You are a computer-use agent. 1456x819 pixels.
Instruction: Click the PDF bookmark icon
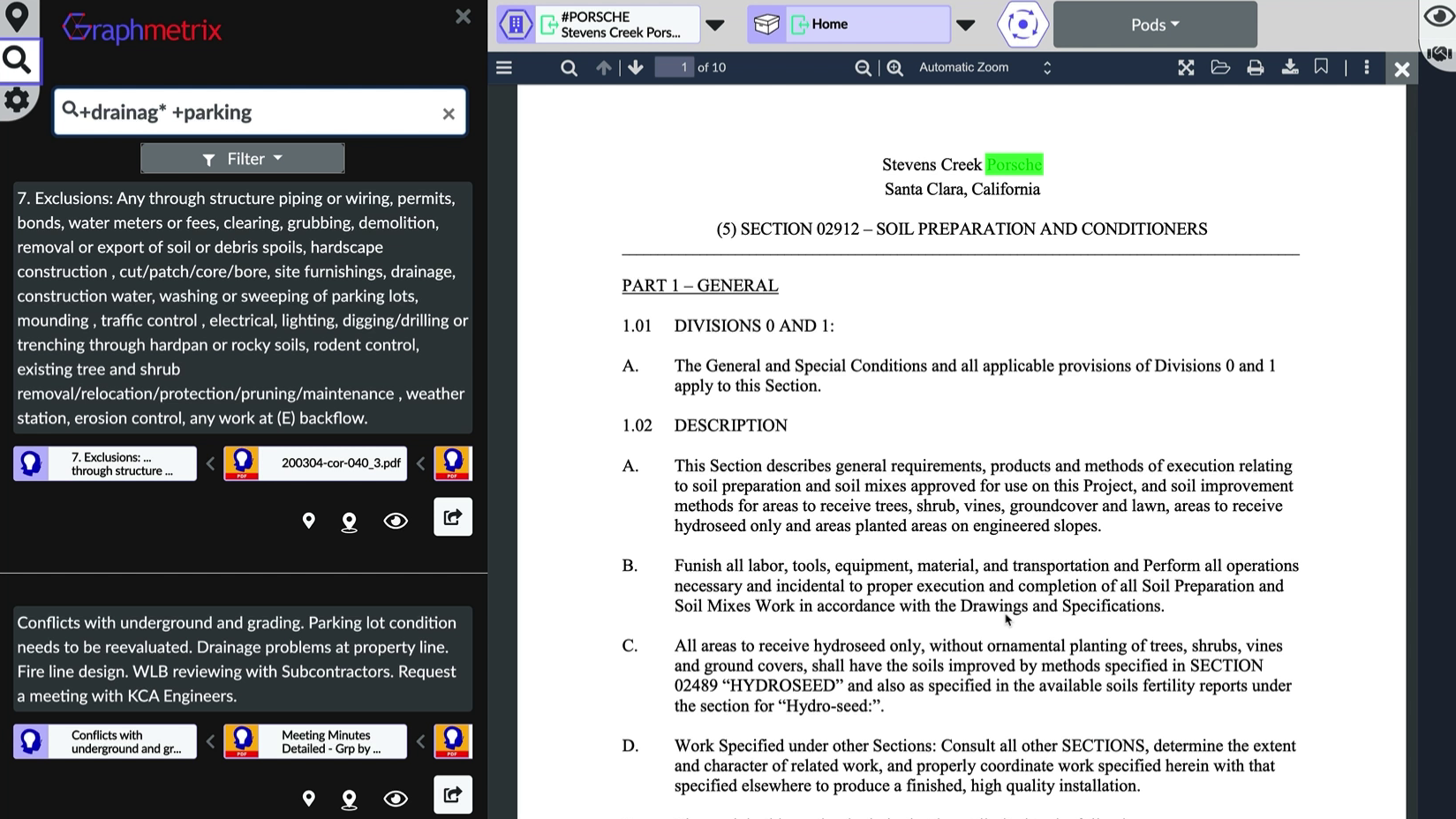[1321, 67]
